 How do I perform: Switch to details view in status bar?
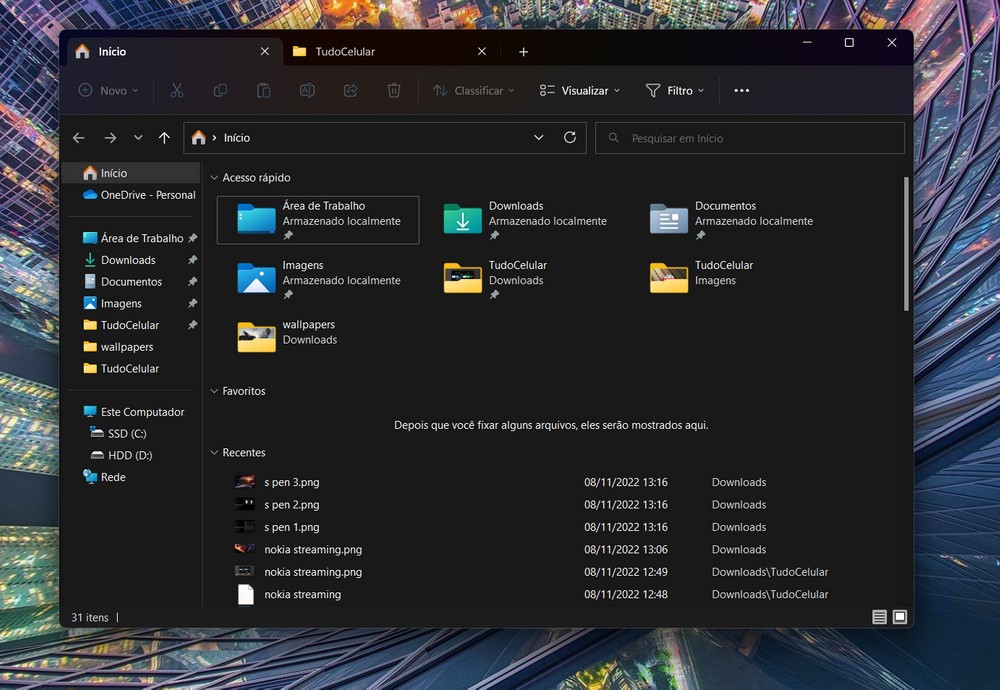[x=879, y=617]
